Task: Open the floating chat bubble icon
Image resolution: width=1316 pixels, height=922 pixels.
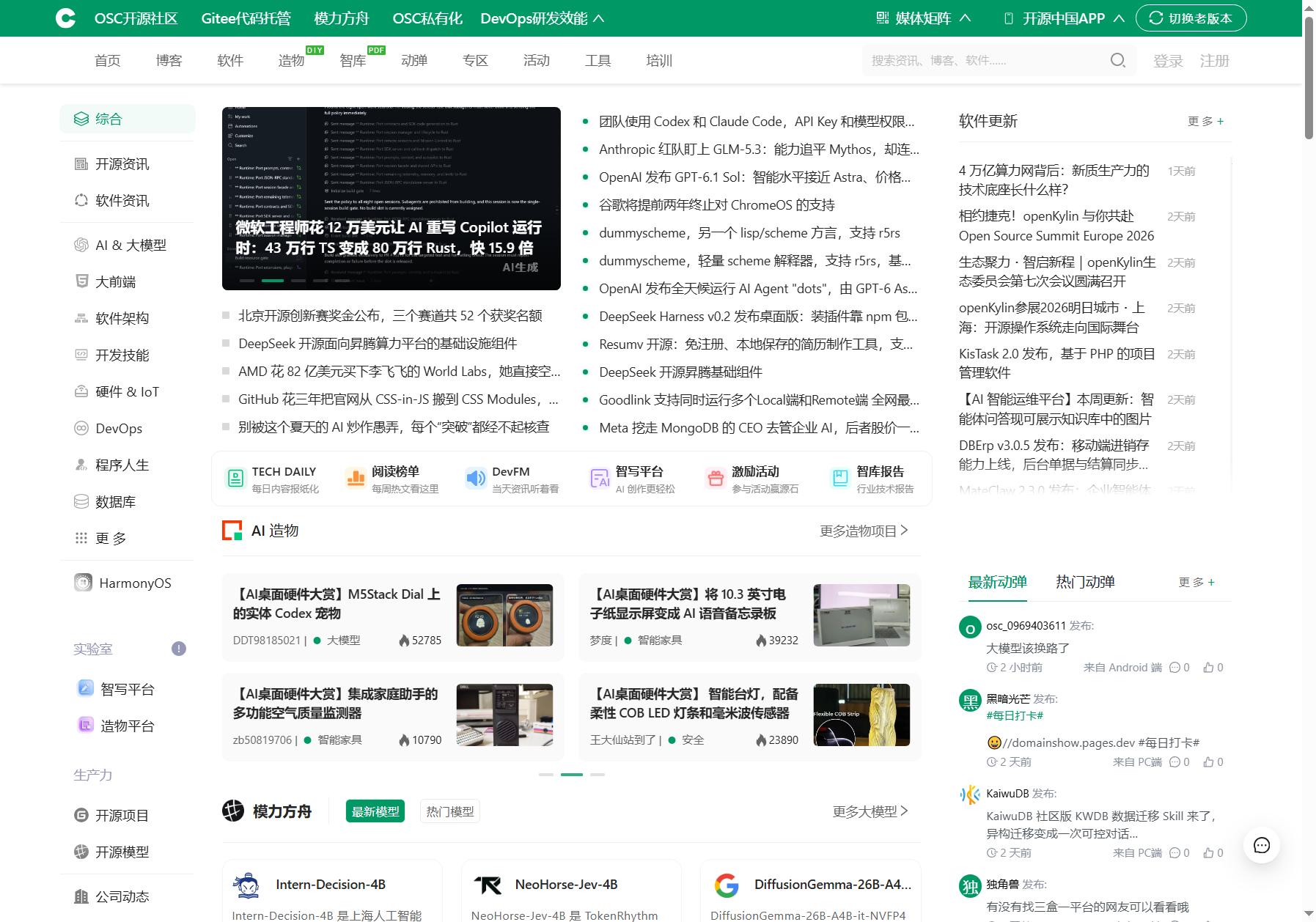Action: coord(1262,846)
